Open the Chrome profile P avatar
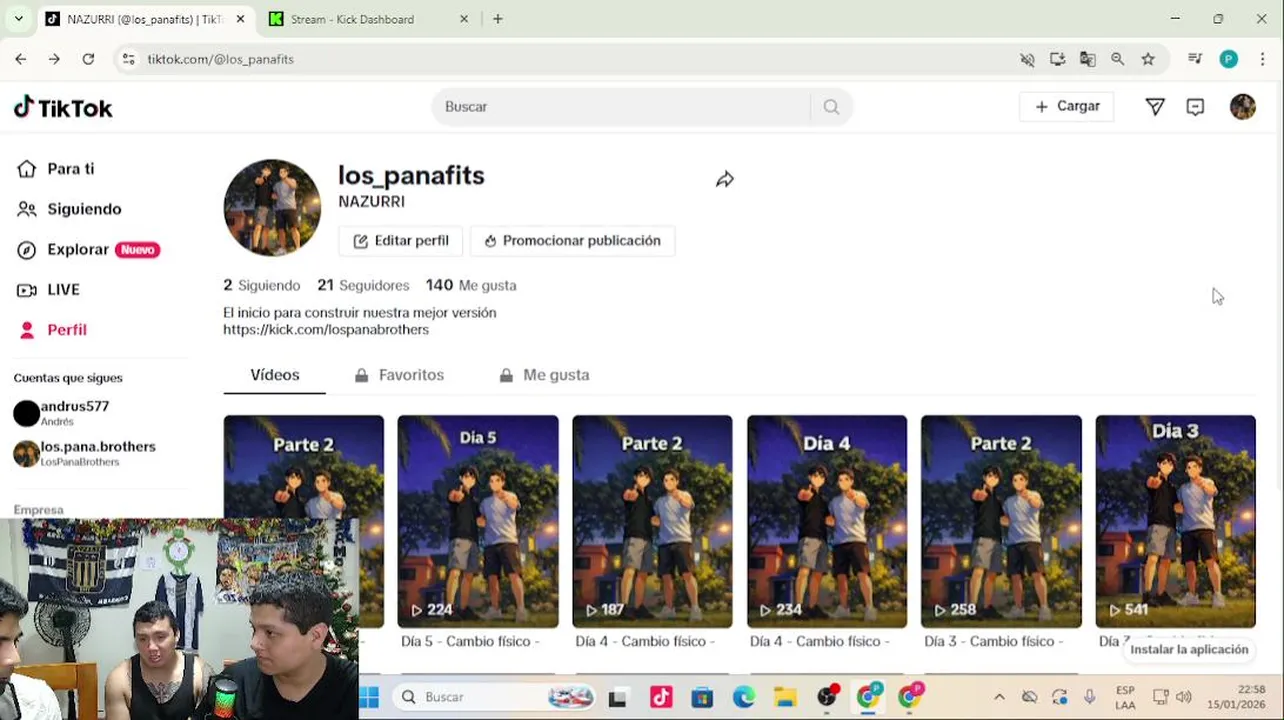Image resolution: width=1284 pixels, height=720 pixels. 1229,59
